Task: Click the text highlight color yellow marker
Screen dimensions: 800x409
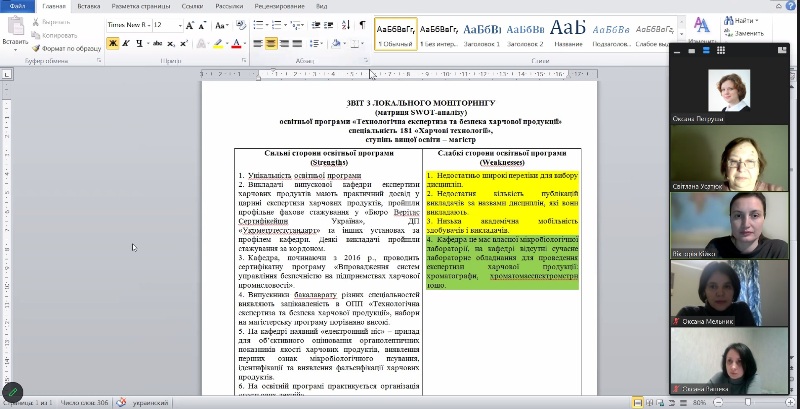Action: pos(218,44)
